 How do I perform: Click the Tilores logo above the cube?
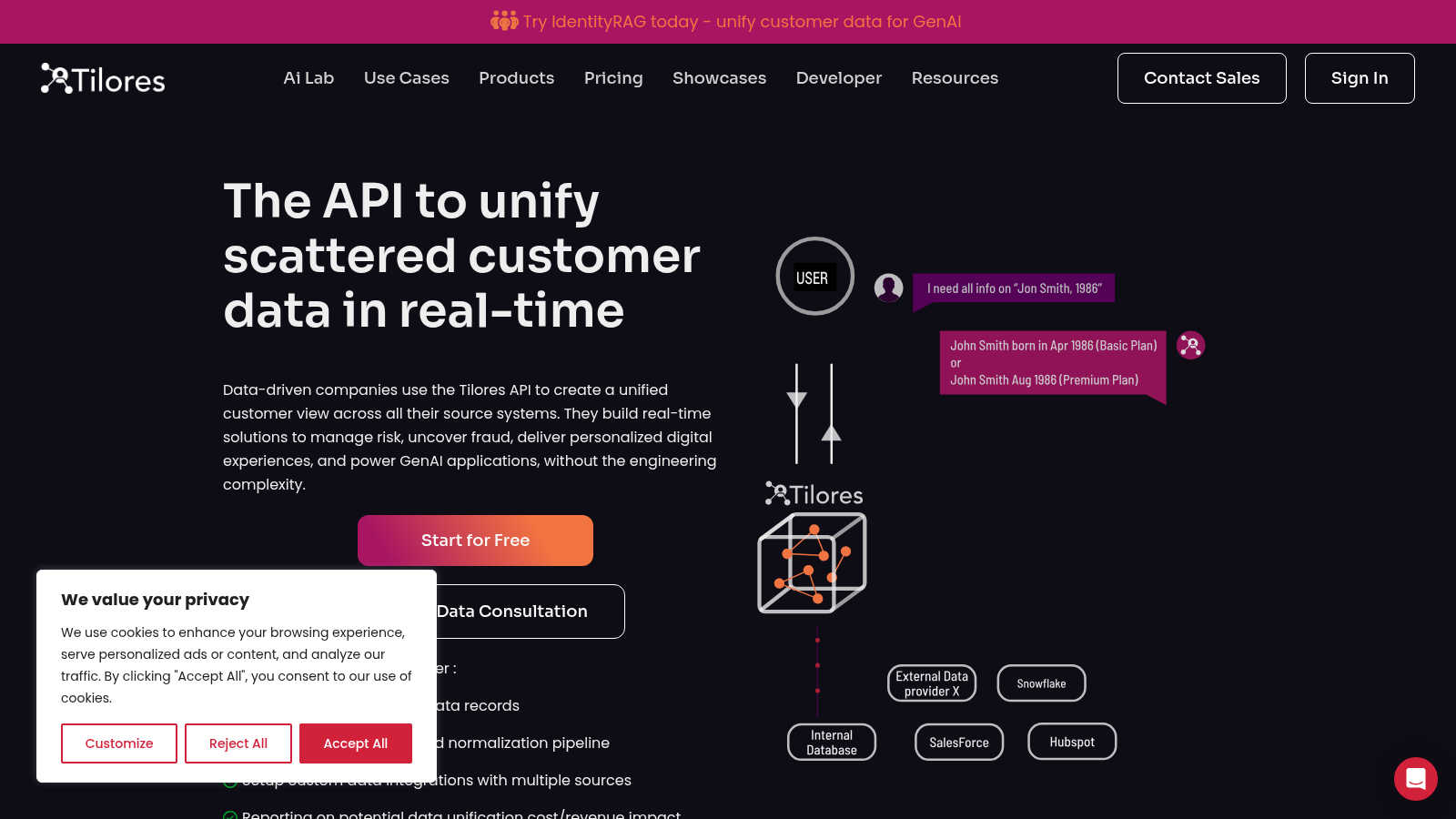(814, 494)
